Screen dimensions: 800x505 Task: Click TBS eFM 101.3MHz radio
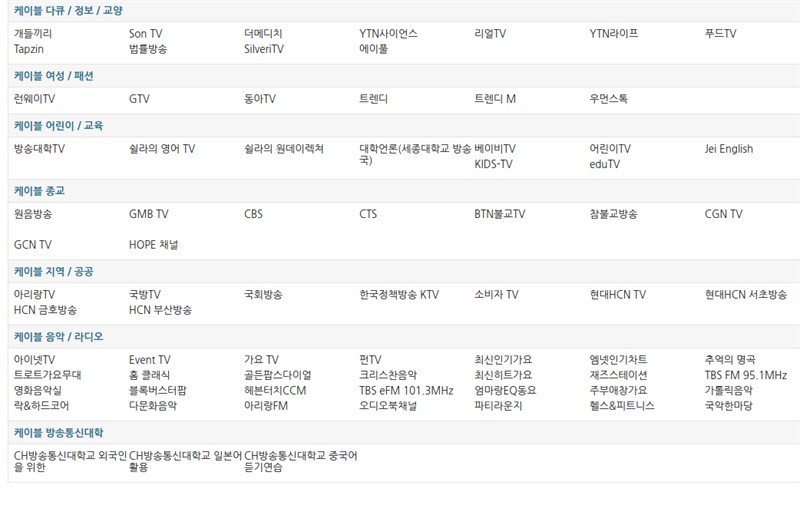pyautogui.click(x=406, y=391)
